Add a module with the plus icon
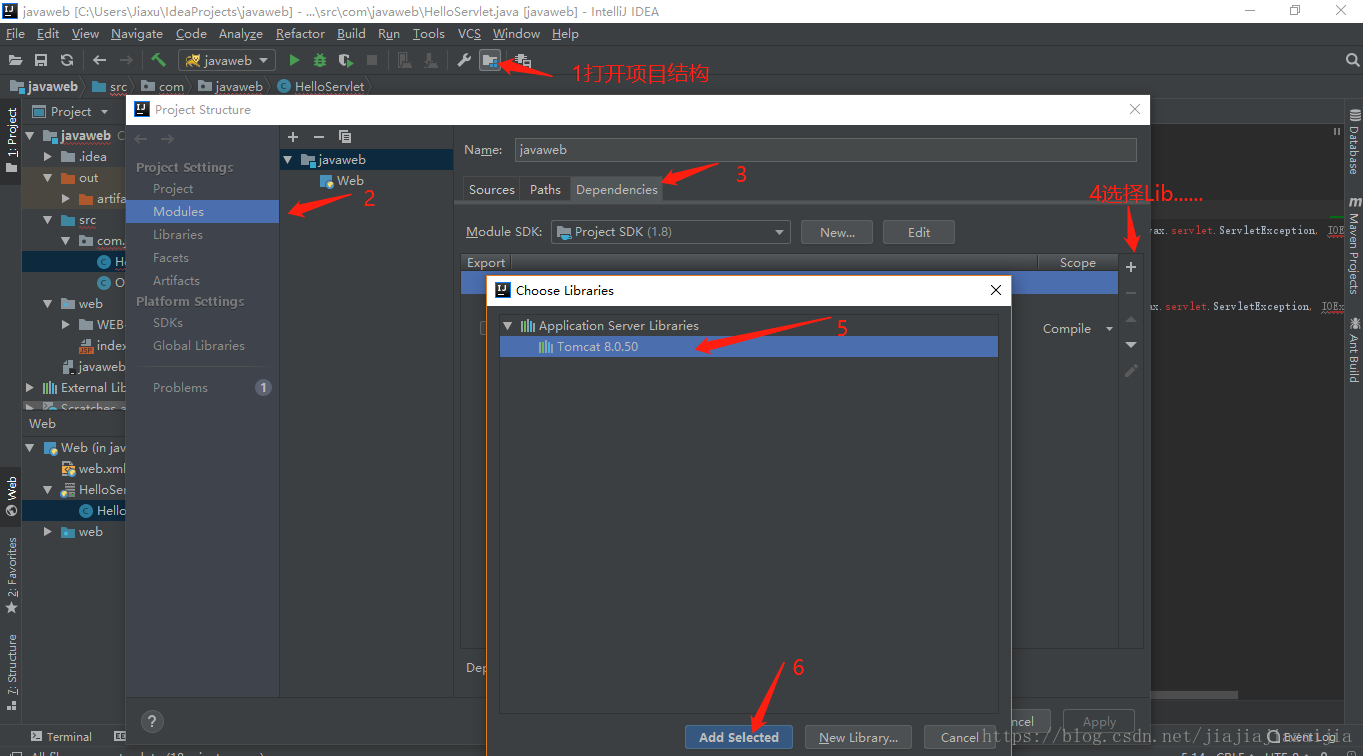This screenshot has height=756, width=1363. [x=293, y=136]
